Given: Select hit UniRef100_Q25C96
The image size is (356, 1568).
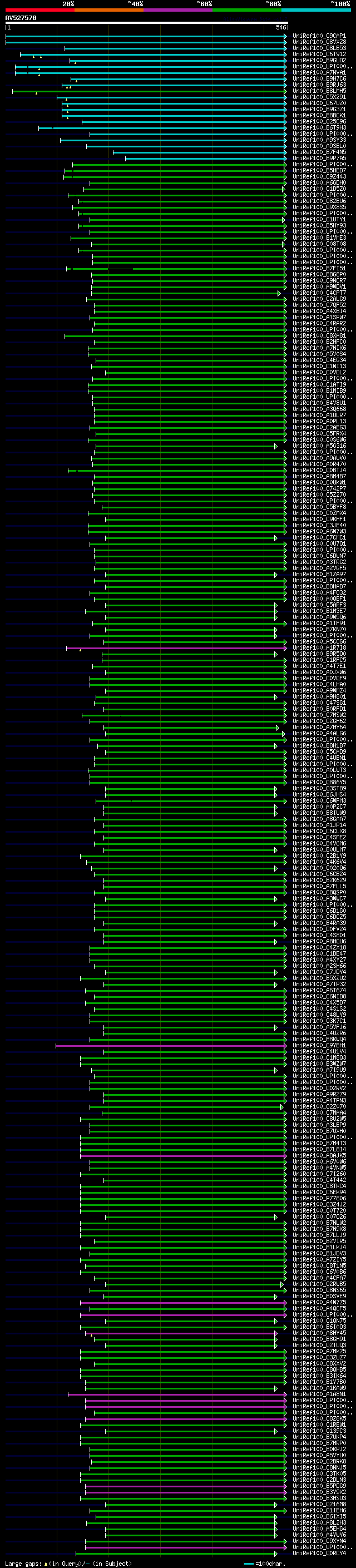Looking at the screenshot, I should (x=319, y=122).
